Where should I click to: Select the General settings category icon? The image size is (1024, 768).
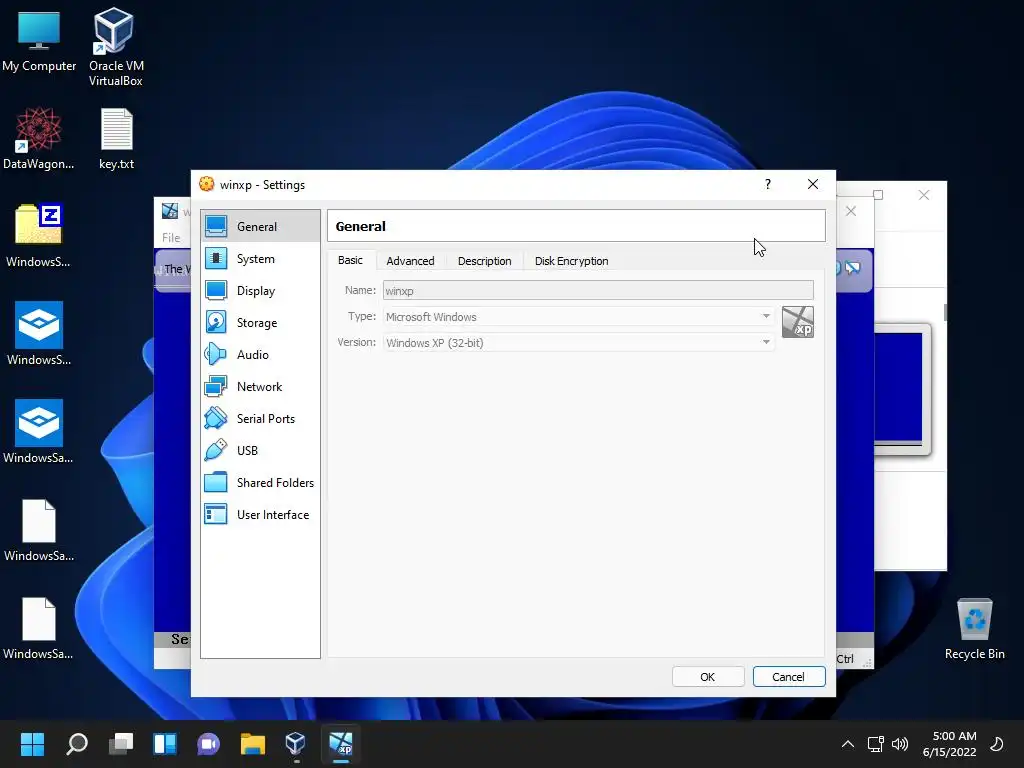tap(216, 227)
